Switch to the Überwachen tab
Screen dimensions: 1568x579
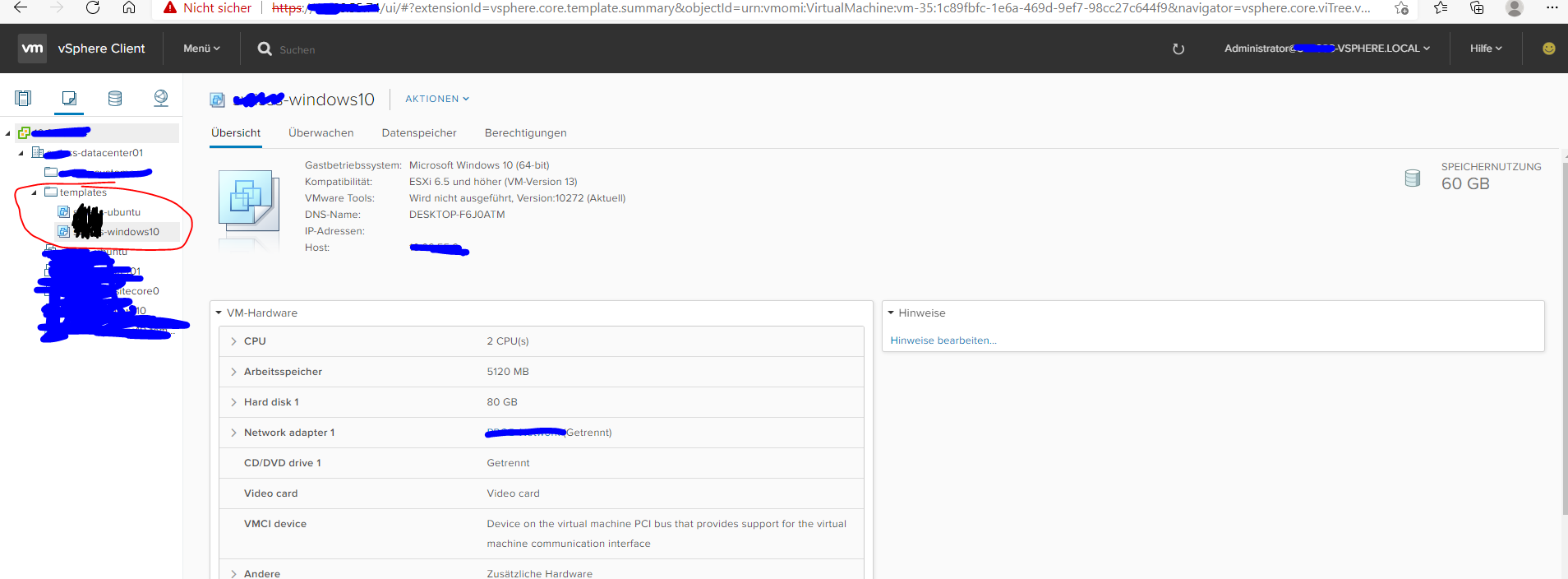click(321, 133)
